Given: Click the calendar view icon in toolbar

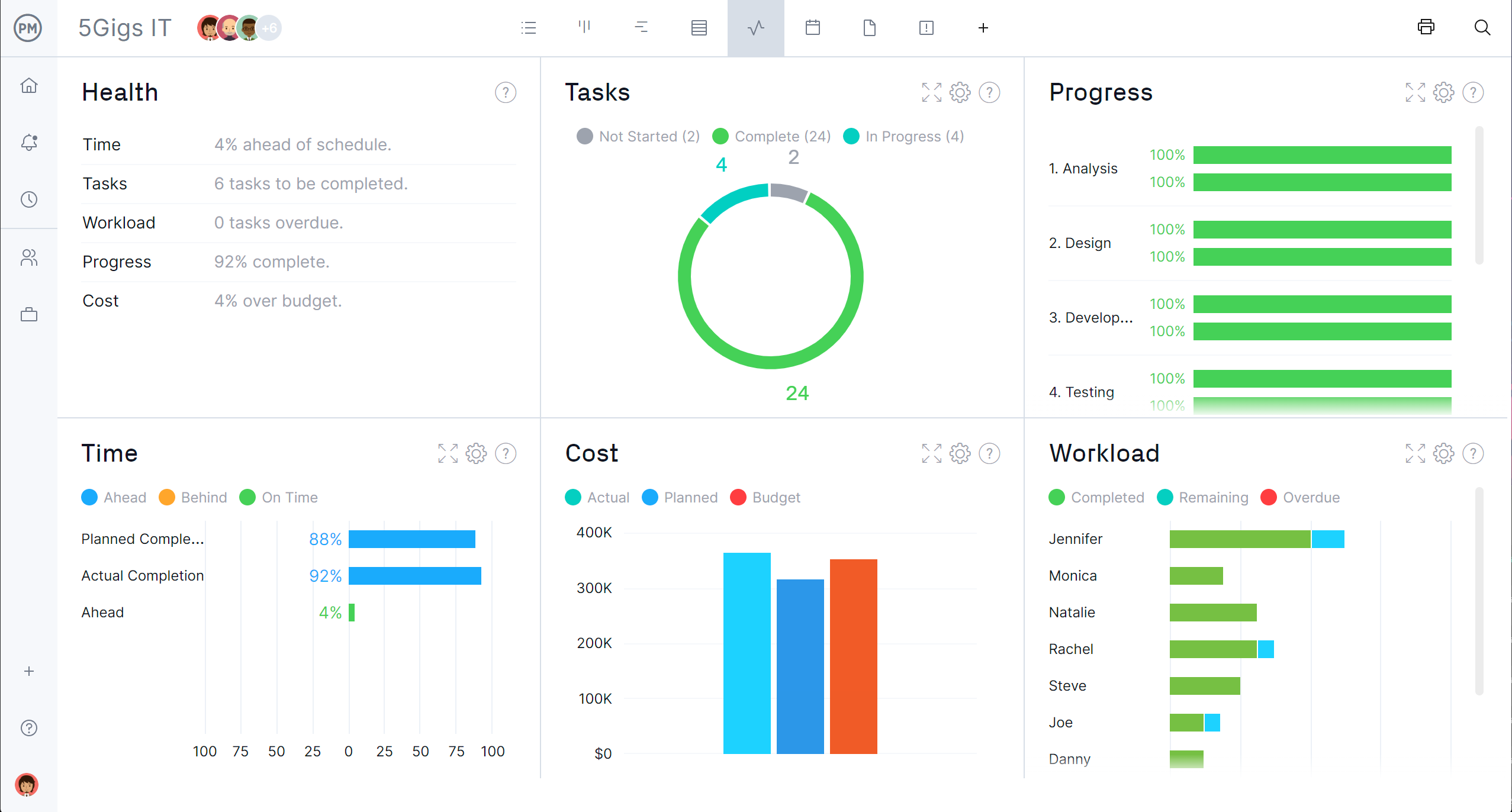Looking at the screenshot, I should click(813, 27).
